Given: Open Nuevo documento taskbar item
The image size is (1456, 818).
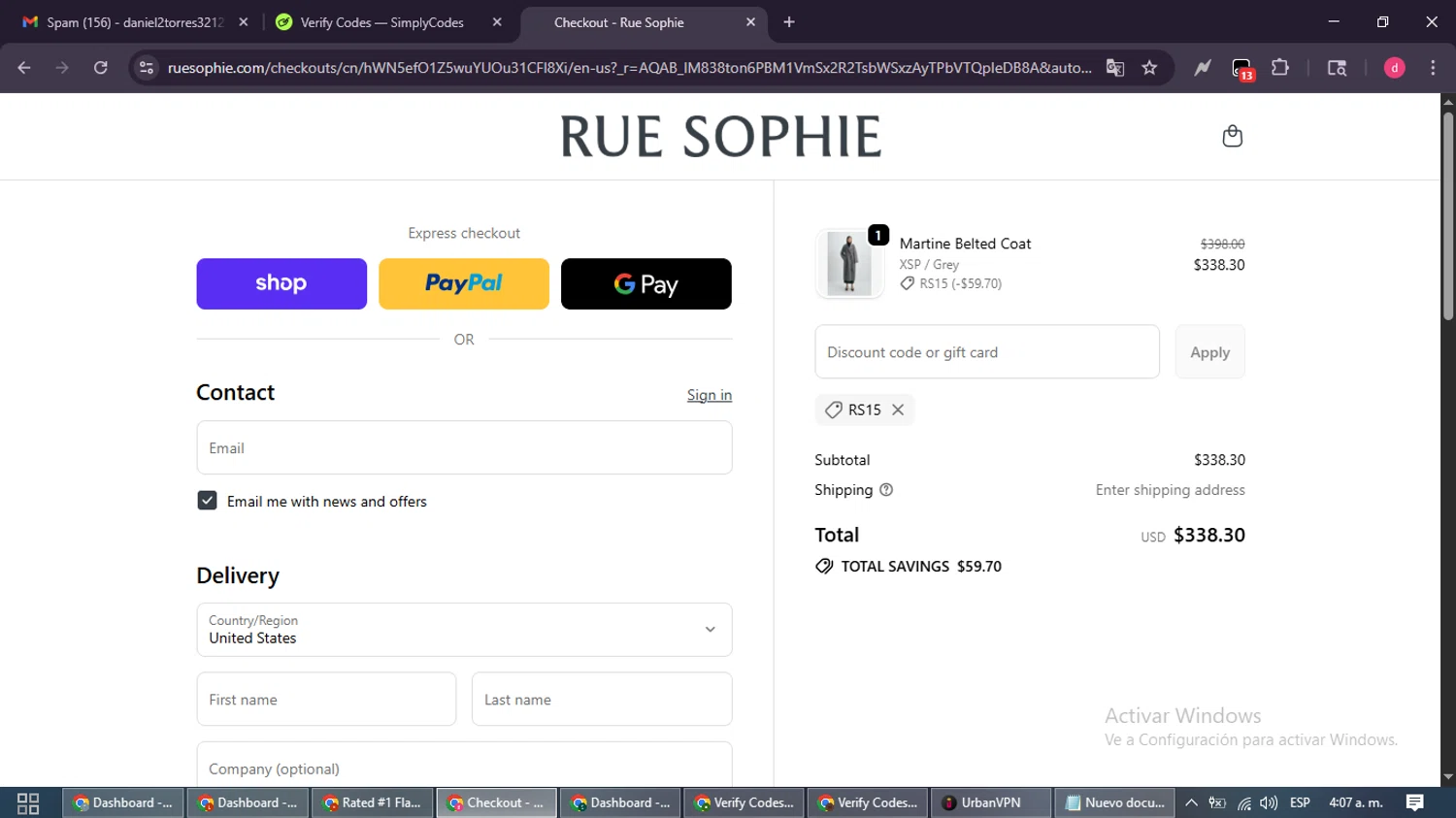Looking at the screenshot, I should tap(1114, 802).
